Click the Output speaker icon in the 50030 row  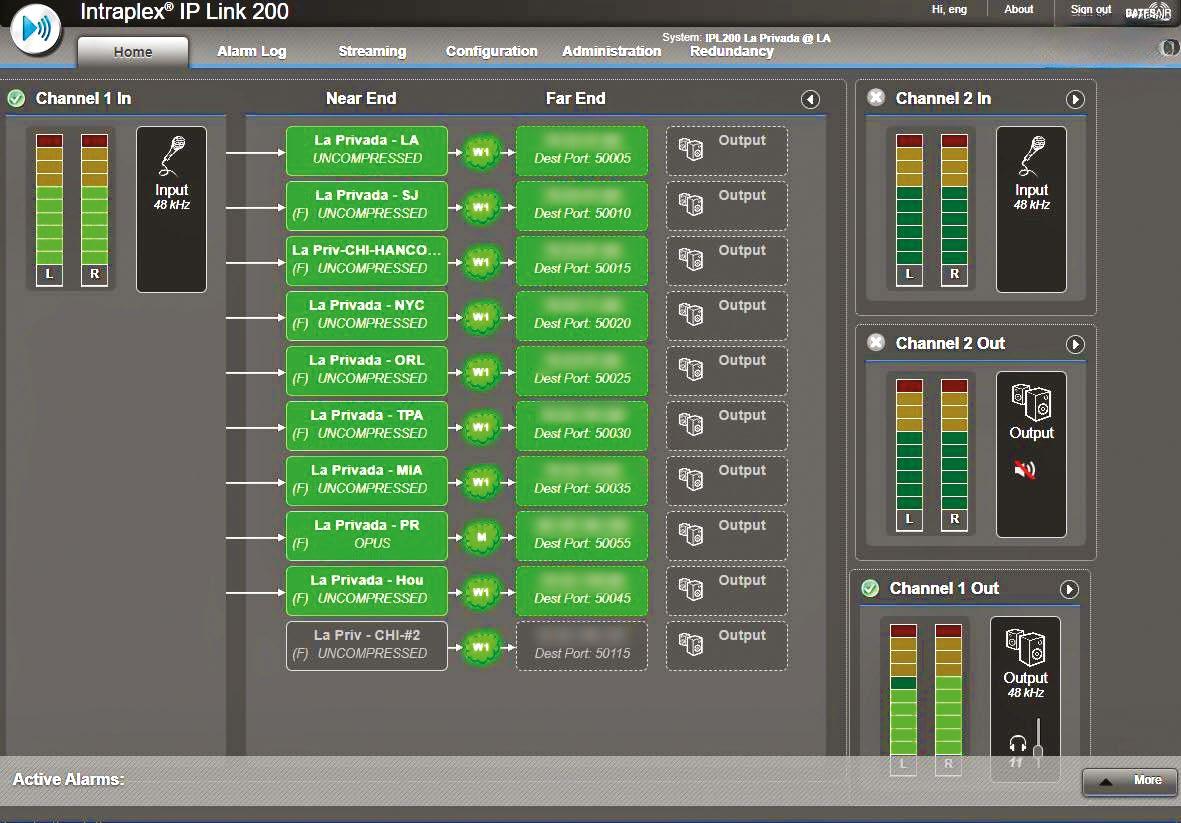691,424
